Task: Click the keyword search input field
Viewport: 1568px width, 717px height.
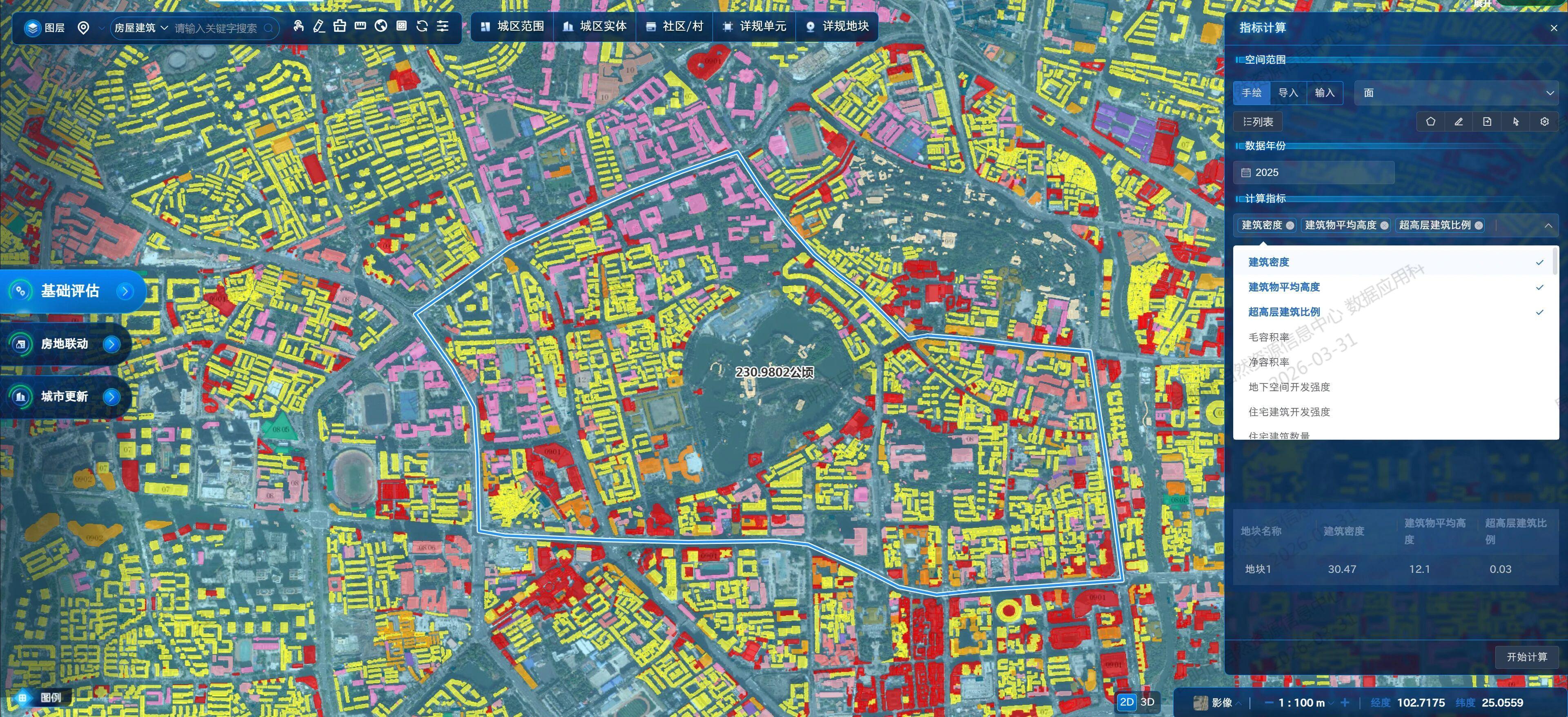Action: tap(216, 29)
